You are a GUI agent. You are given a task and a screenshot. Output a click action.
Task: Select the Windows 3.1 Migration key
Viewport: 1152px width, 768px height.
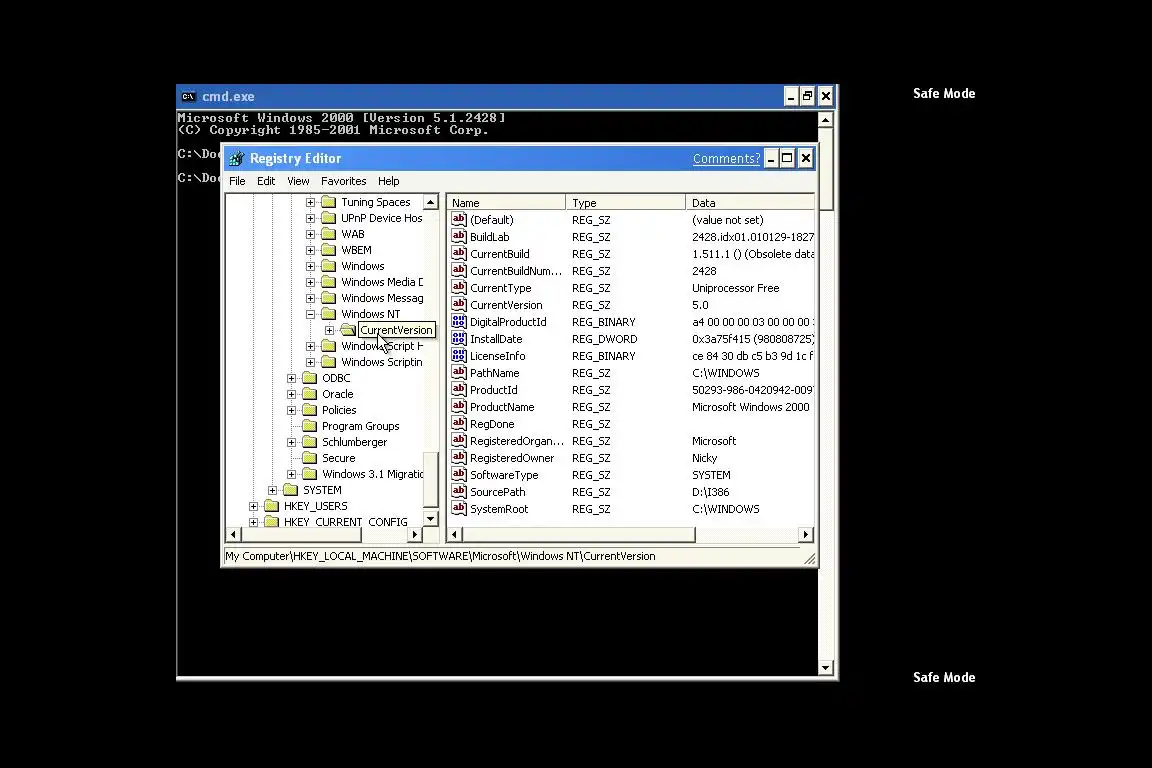point(372,474)
